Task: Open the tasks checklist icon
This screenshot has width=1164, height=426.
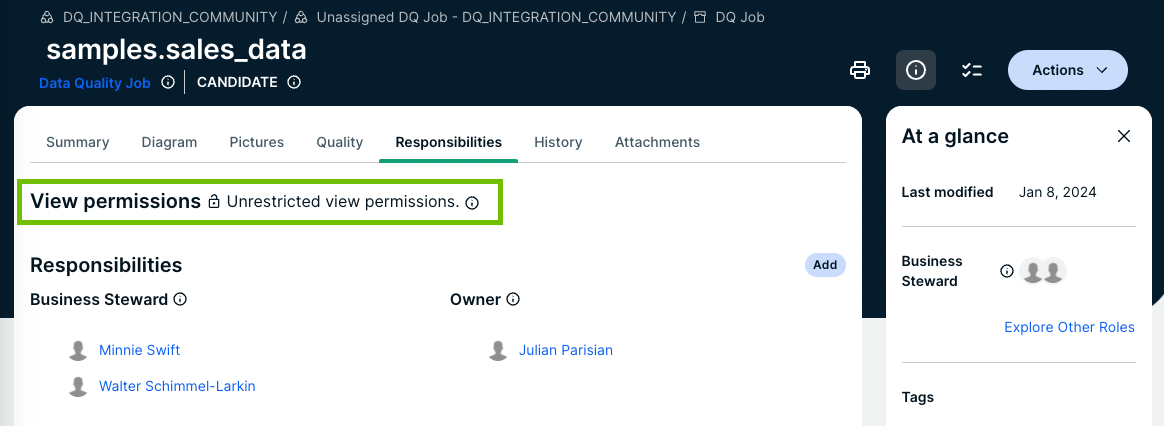Action: click(x=971, y=70)
